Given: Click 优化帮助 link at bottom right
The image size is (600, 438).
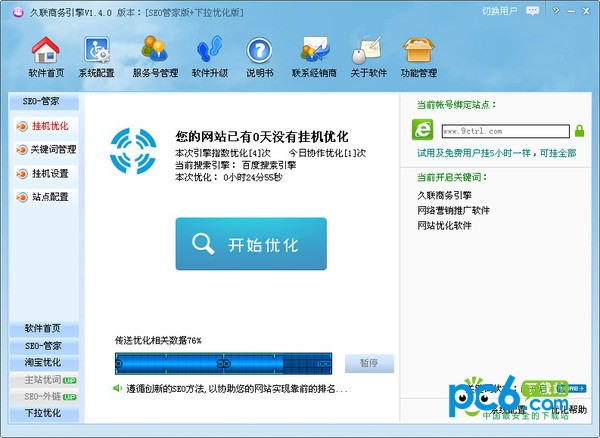Looking at the screenshot, I should (569, 410).
